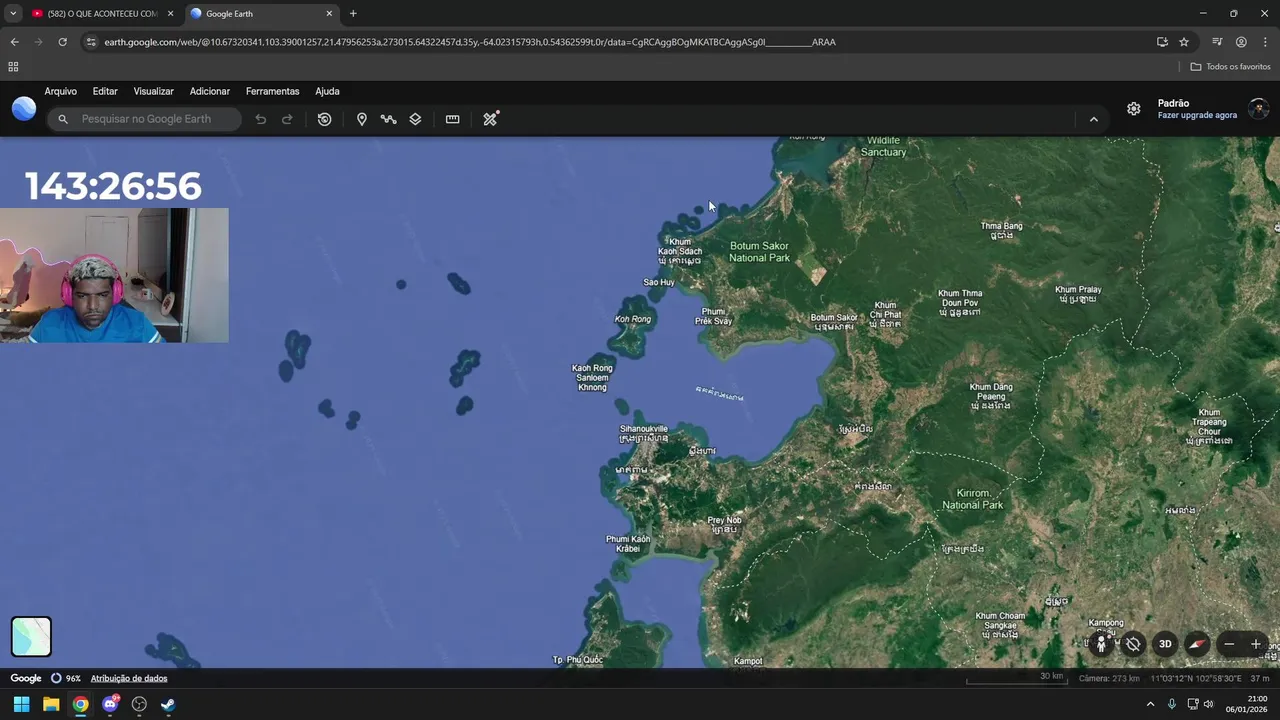
Task: Add a placemark with the pin tool
Action: pos(362,119)
